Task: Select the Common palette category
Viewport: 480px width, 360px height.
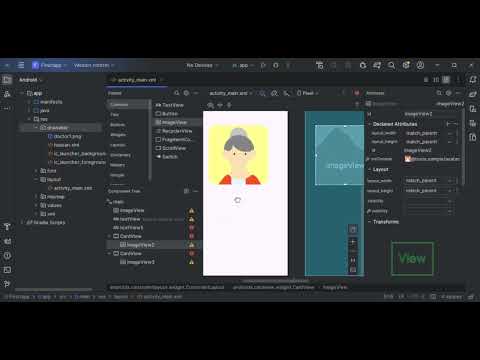Action: pyautogui.click(x=128, y=104)
